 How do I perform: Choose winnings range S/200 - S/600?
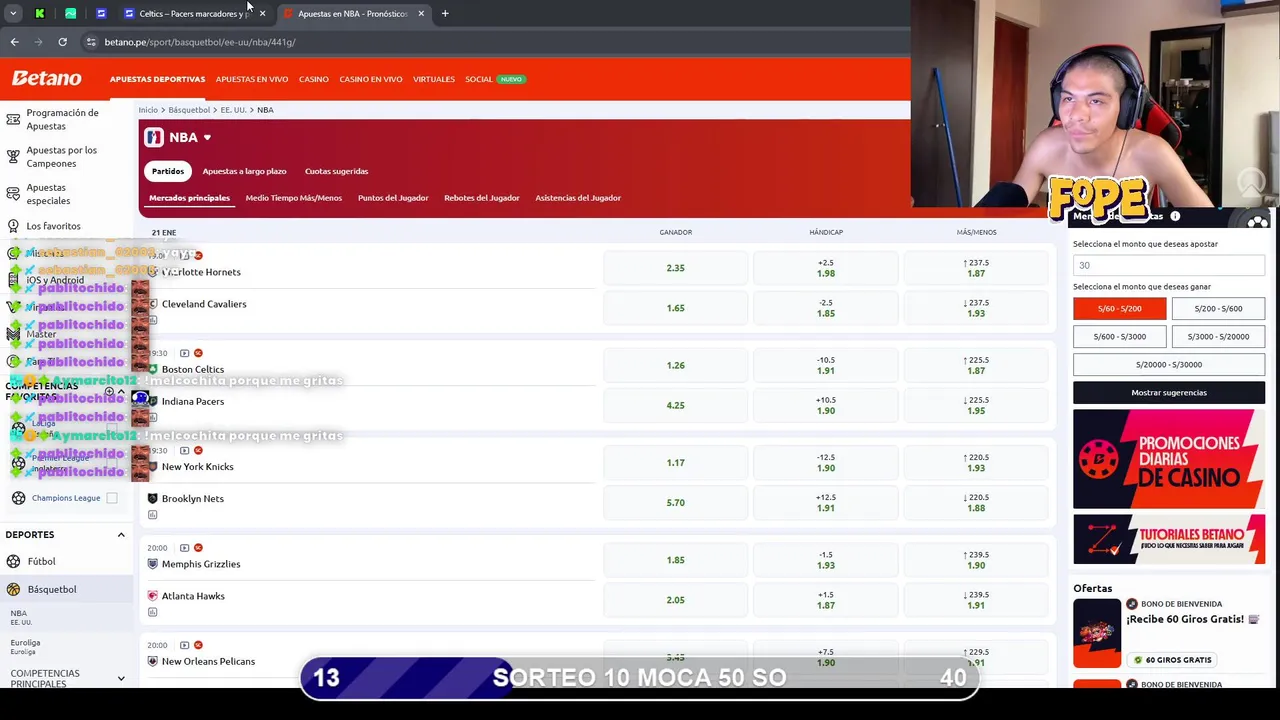(1218, 309)
